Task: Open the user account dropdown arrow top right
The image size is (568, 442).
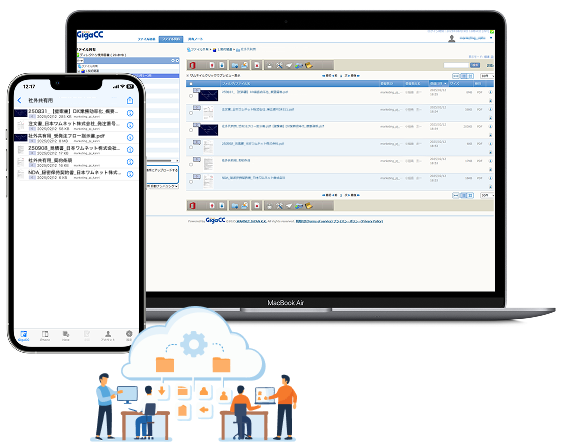Action: 491,38
